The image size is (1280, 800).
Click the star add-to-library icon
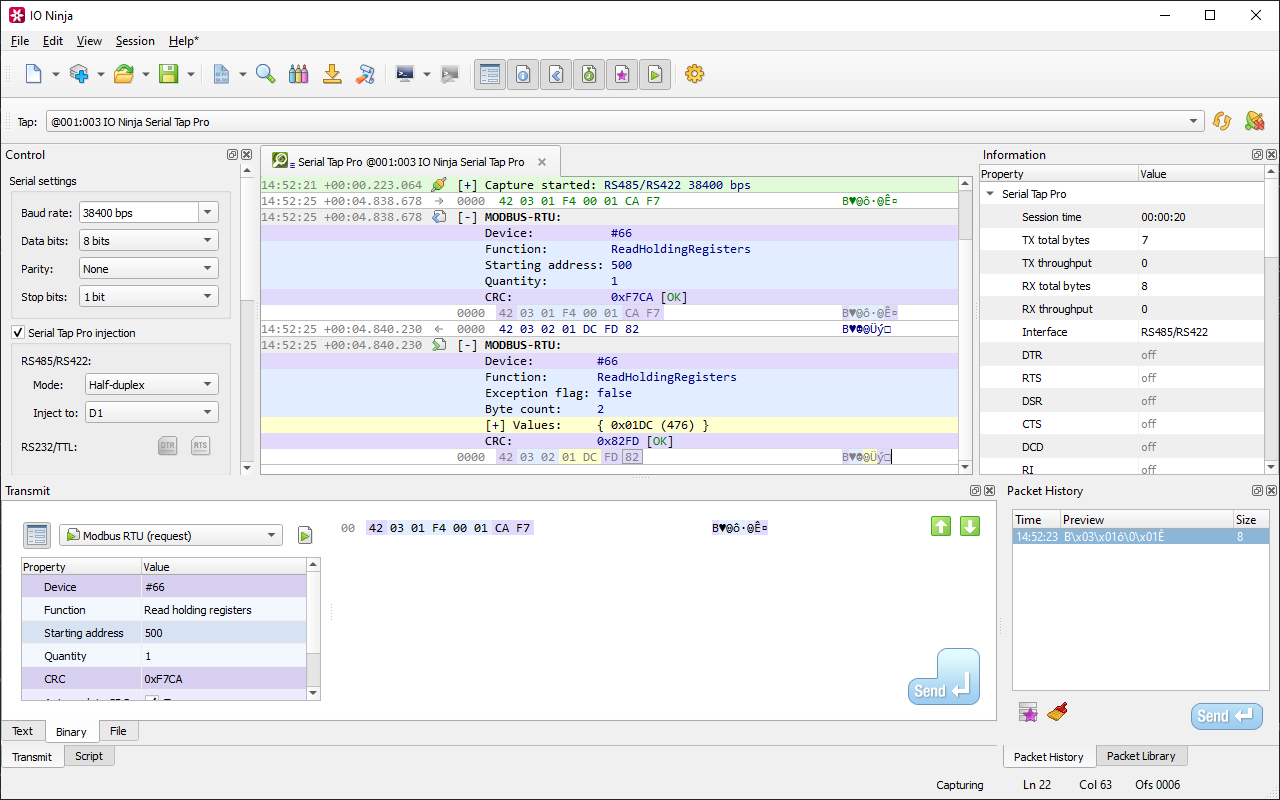coord(1028,712)
